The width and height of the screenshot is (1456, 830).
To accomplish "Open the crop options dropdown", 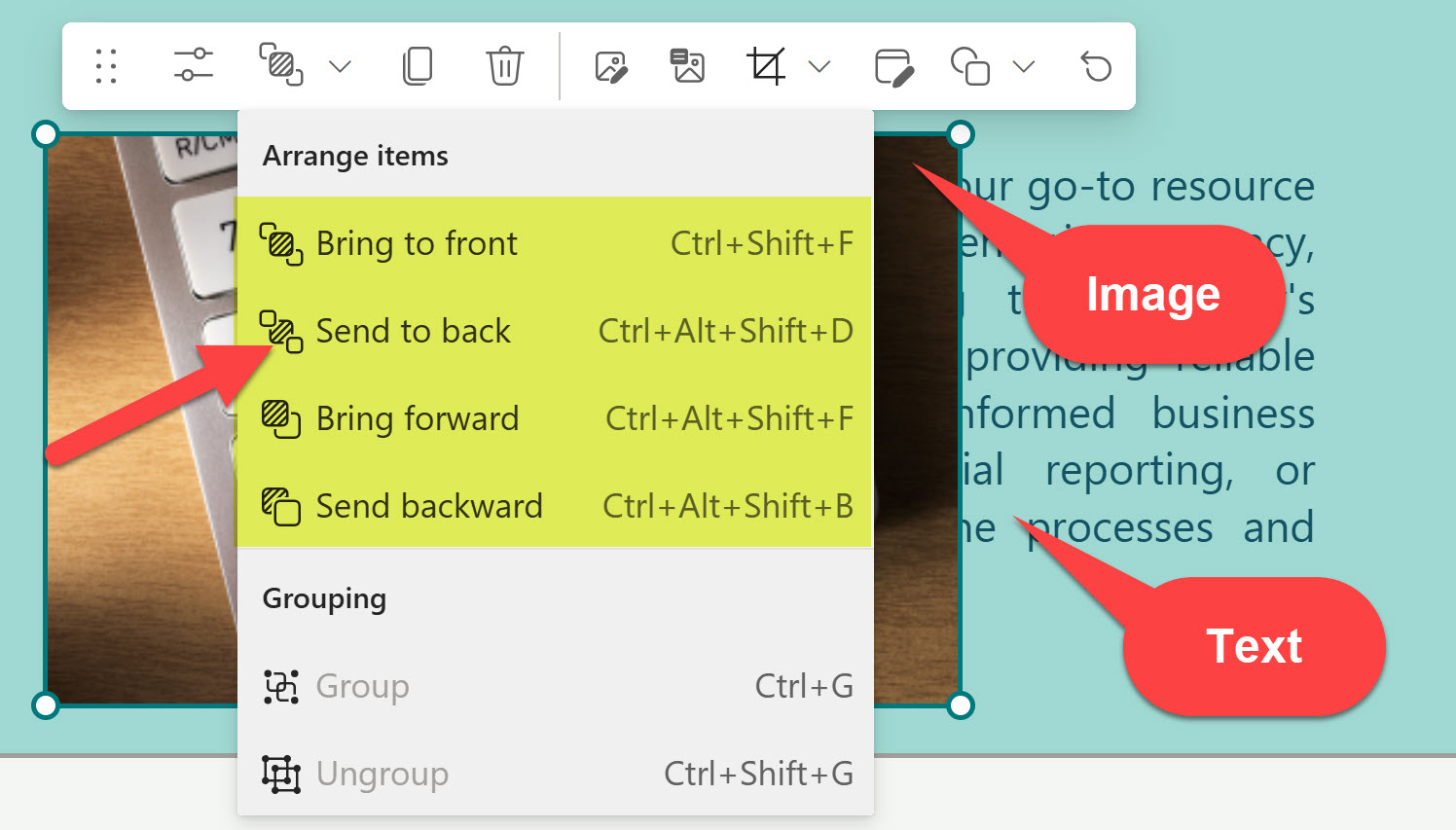I will [819, 66].
